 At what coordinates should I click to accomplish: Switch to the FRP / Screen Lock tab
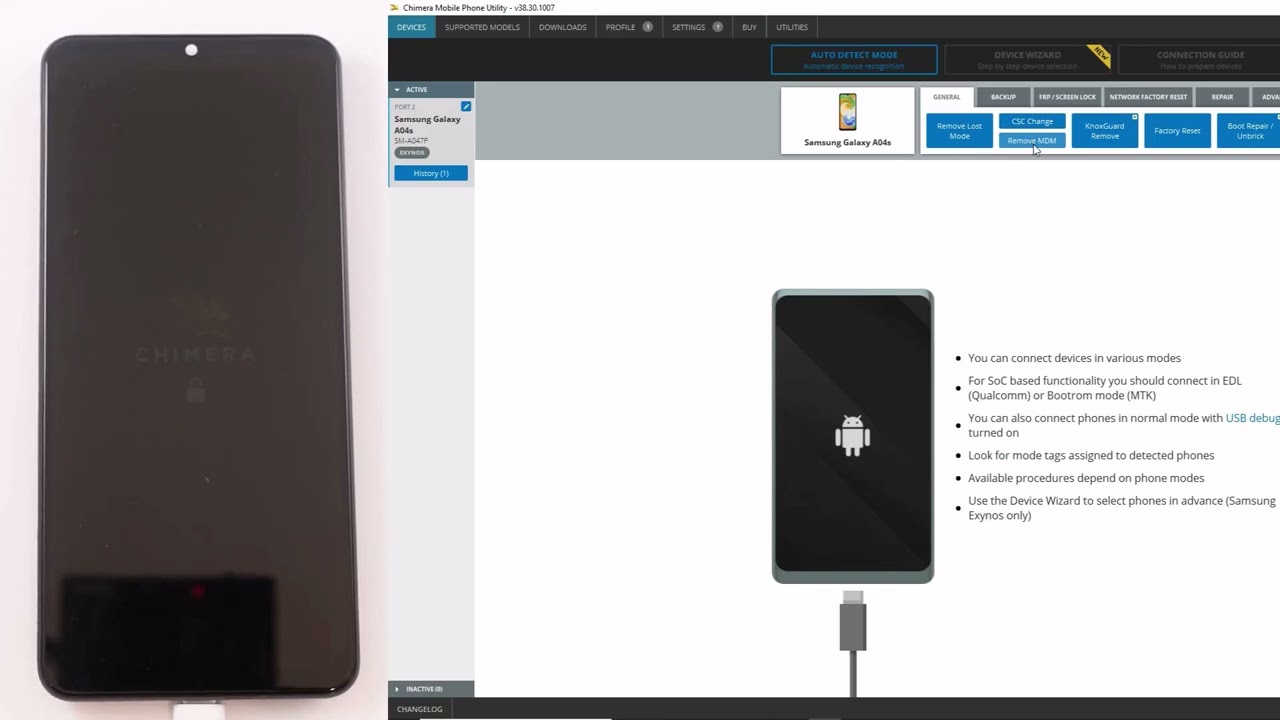pos(1067,97)
